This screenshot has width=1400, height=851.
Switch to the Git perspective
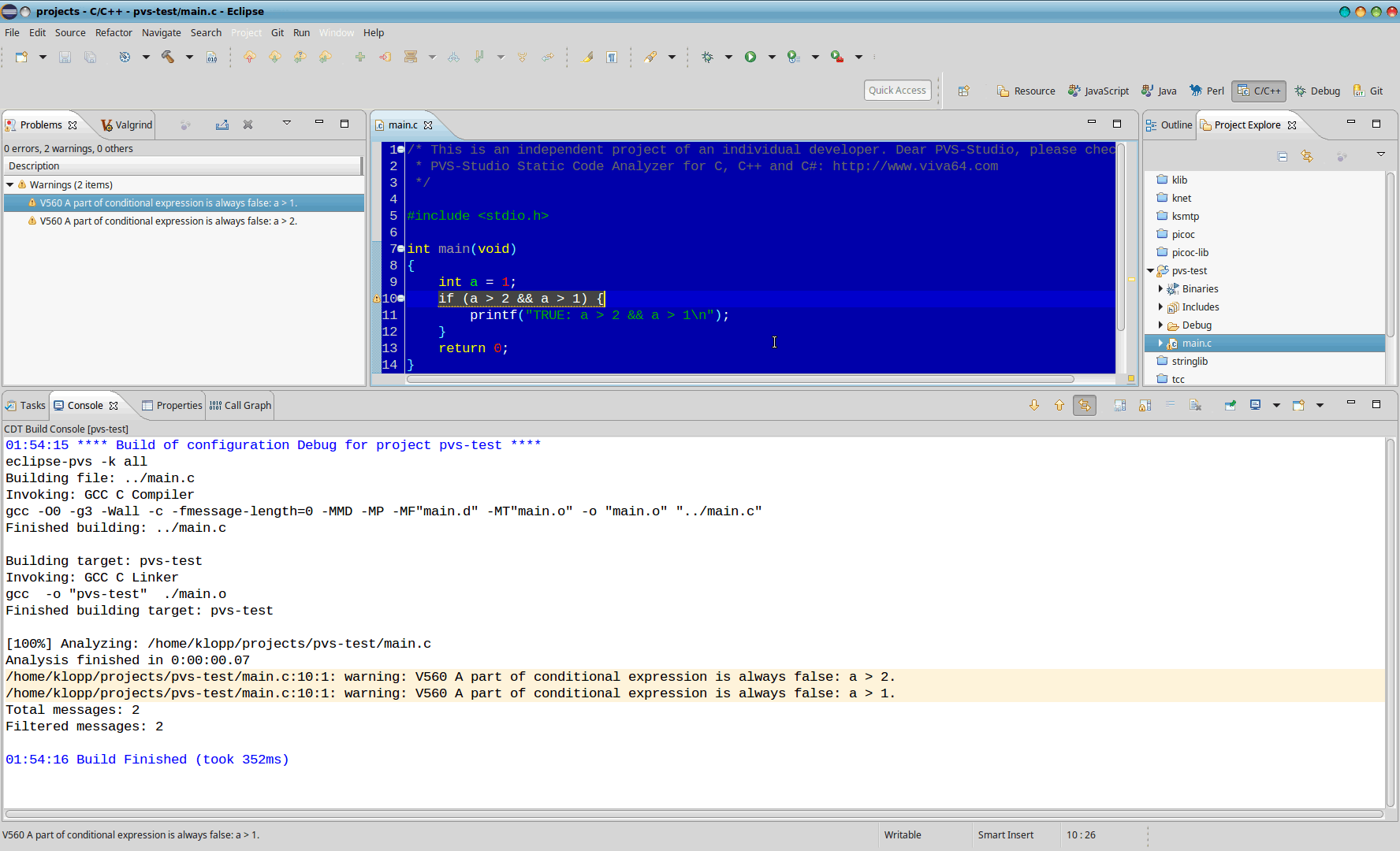1368,91
